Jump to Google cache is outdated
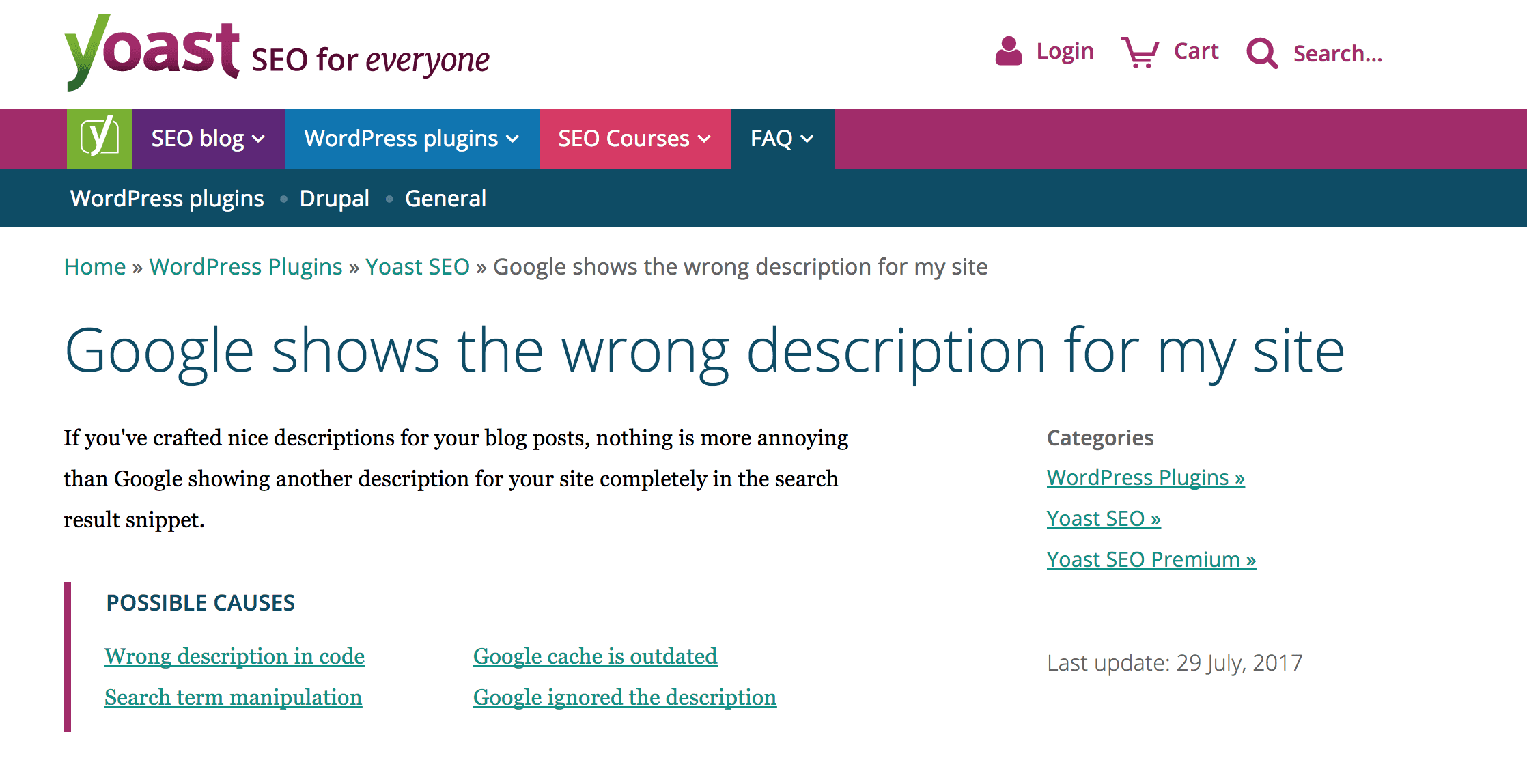Screen dimensions: 1527x784 coord(595,656)
